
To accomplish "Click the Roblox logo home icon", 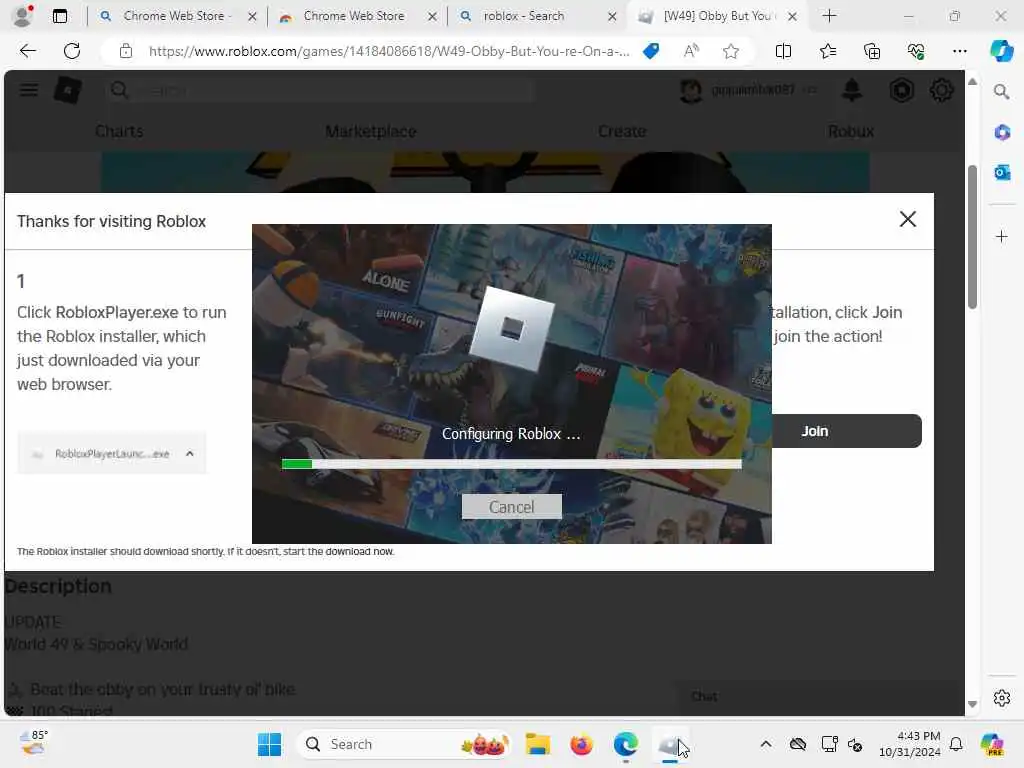I will pos(68,90).
